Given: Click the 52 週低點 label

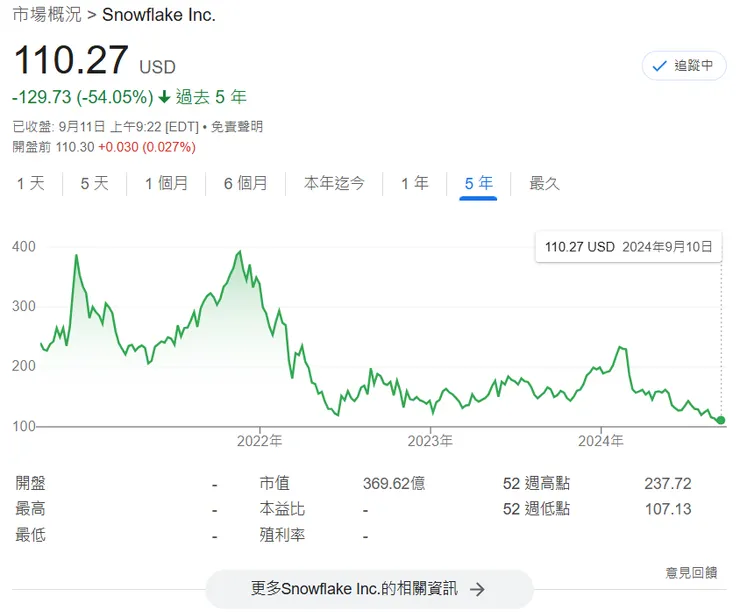Looking at the screenshot, I should pos(537,509).
